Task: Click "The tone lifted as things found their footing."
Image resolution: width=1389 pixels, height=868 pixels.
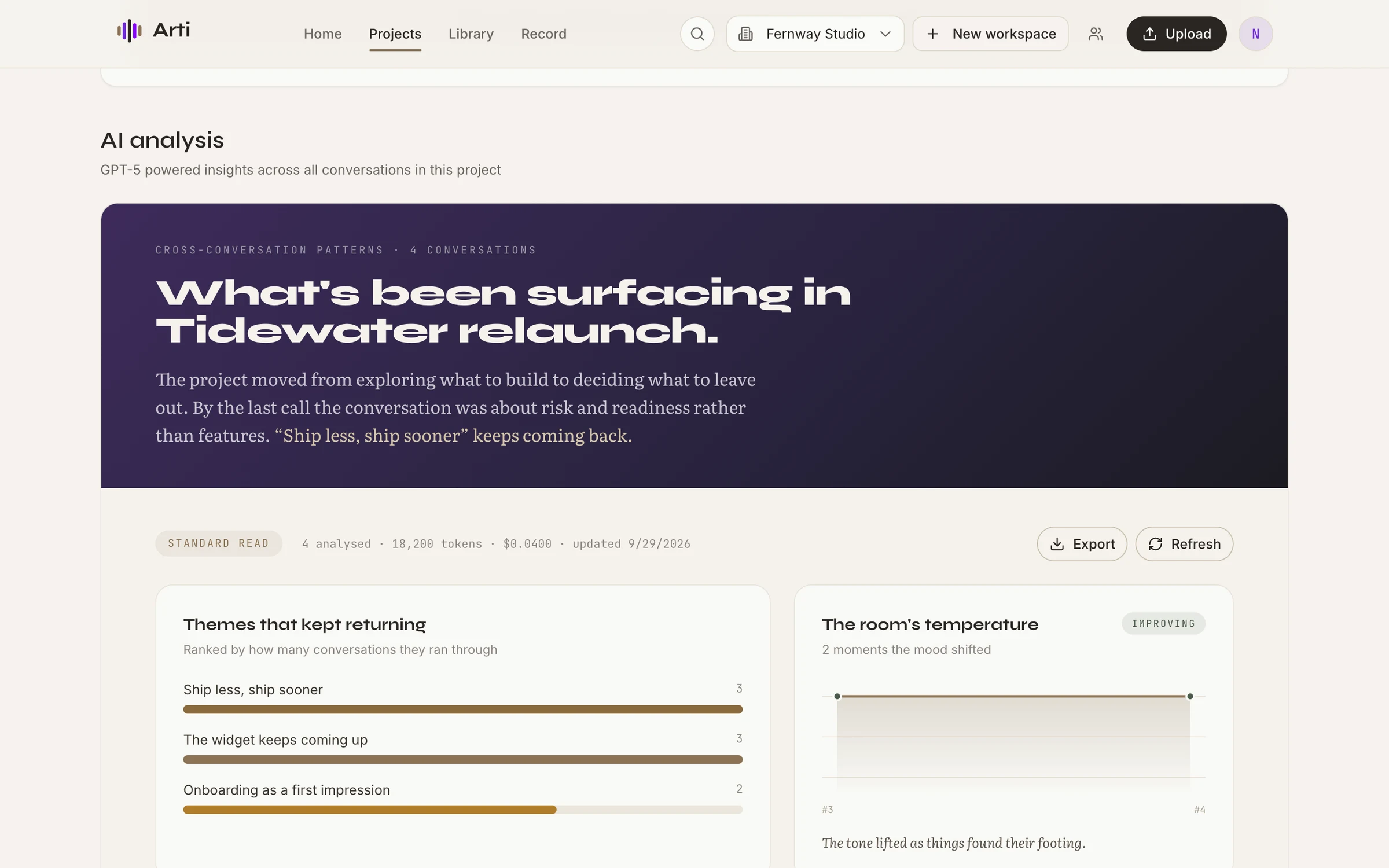Action: click(954, 843)
